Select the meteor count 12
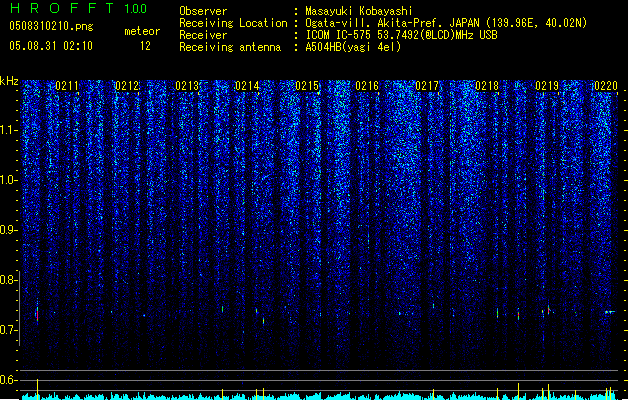The width and height of the screenshot is (629, 400). 145,46
